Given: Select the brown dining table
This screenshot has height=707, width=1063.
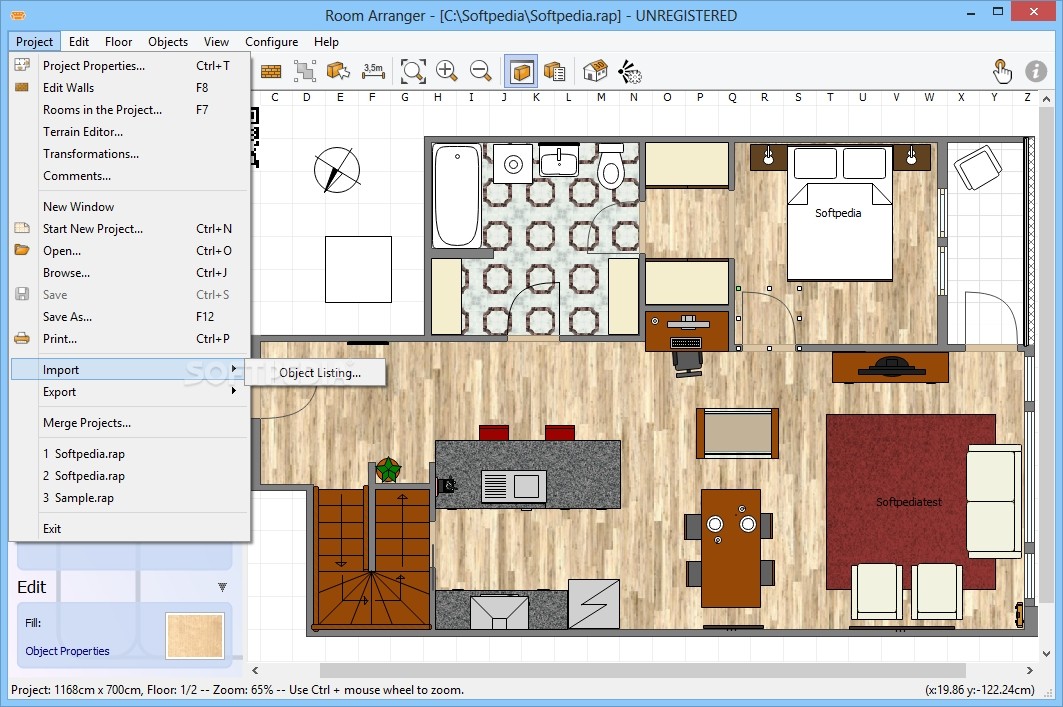Looking at the screenshot, I should pos(731,548).
